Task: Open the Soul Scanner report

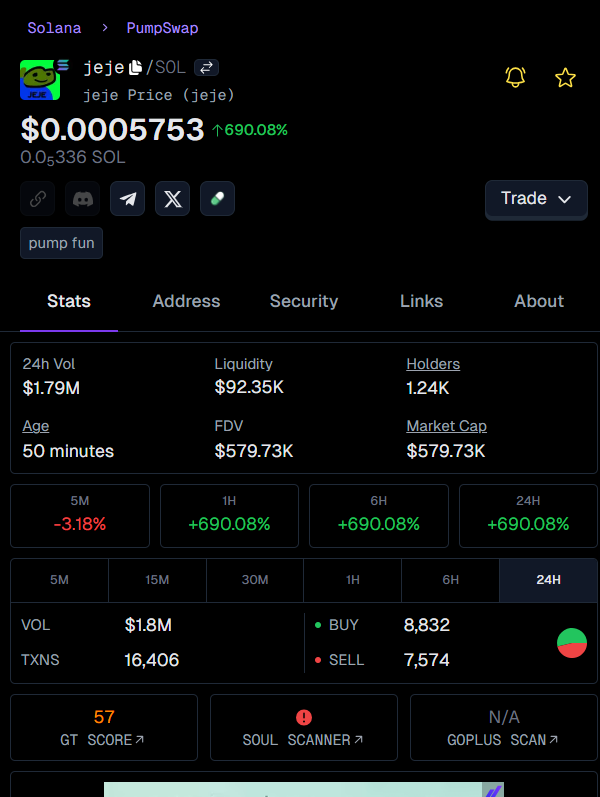Action: [x=304, y=727]
